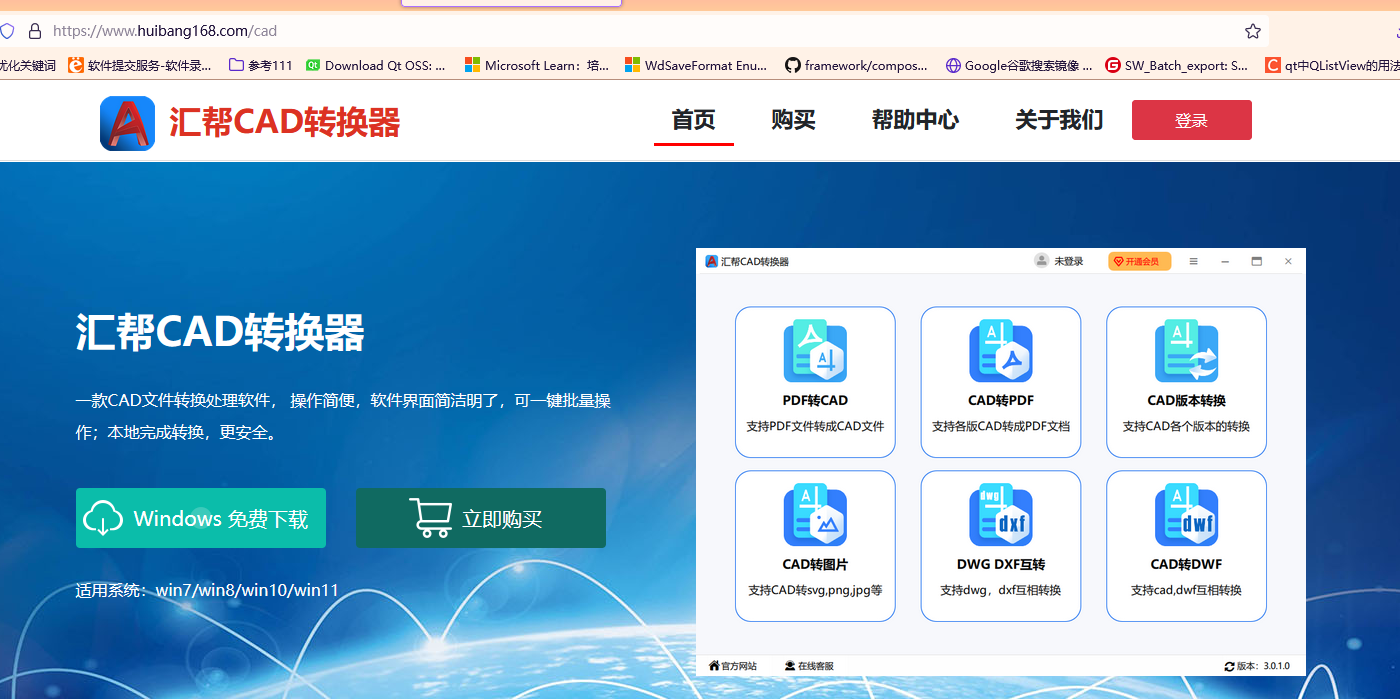Click the CAD转DWF title text
This screenshot has height=699, width=1400.
pyautogui.click(x=1186, y=564)
